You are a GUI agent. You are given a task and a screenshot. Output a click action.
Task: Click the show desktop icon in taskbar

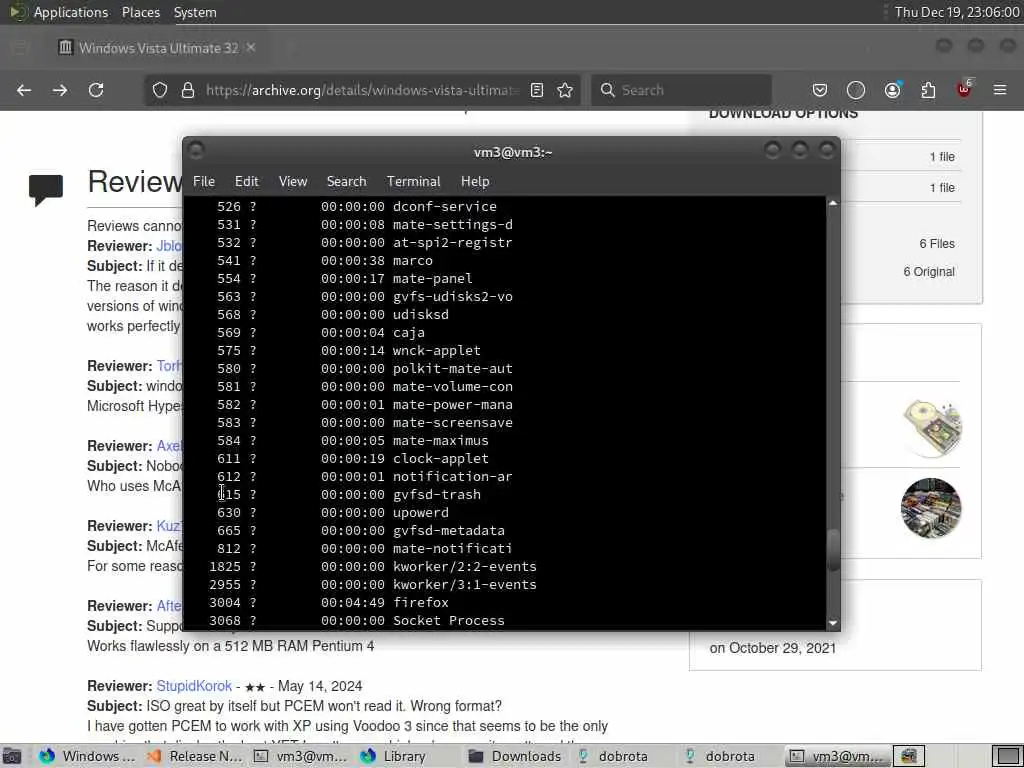(x=12, y=756)
